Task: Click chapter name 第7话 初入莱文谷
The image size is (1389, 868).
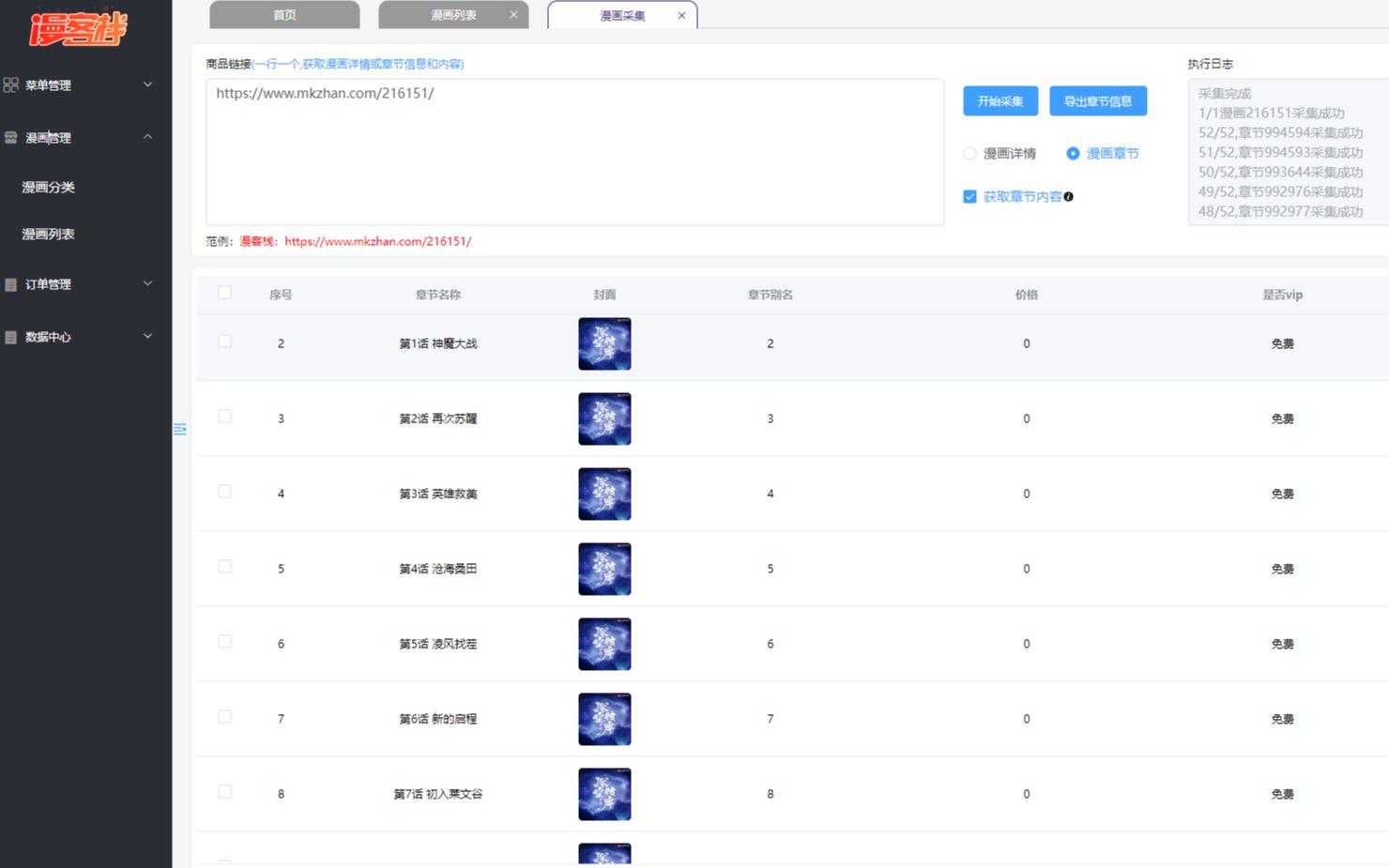Action: [438, 794]
